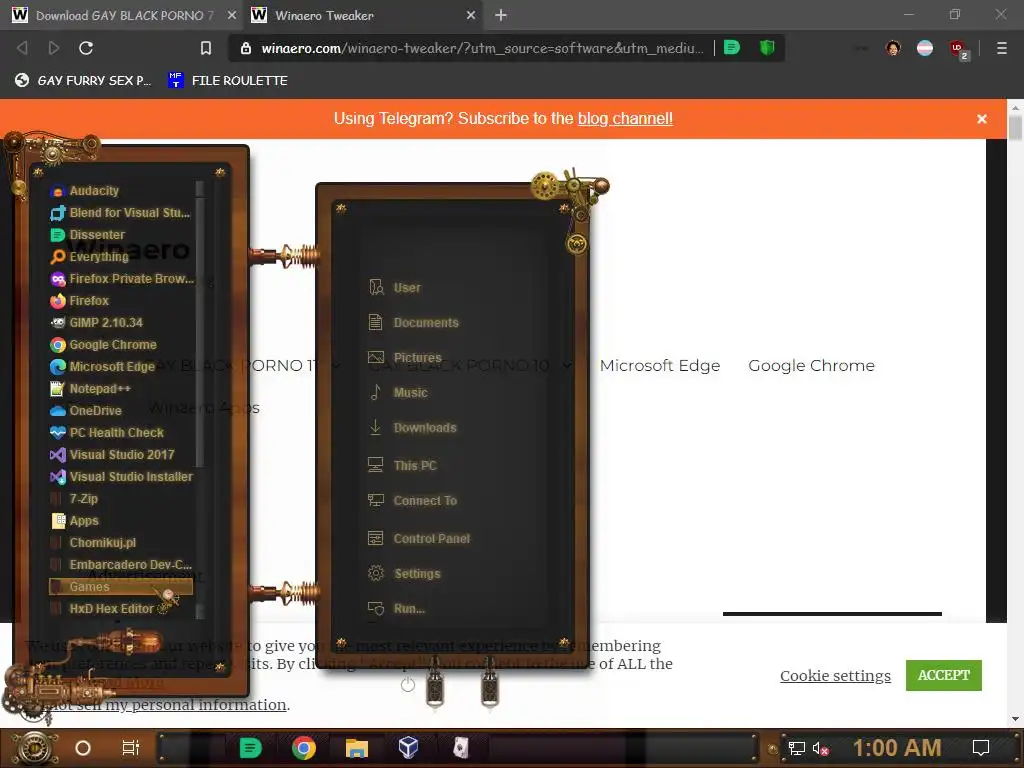Open the notification center icon
Image resolution: width=1024 pixels, height=768 pixels.
coord(980,748)
